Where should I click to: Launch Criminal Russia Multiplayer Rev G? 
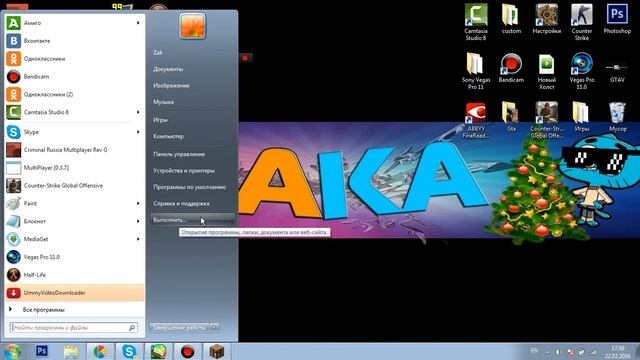click(75, 150)
